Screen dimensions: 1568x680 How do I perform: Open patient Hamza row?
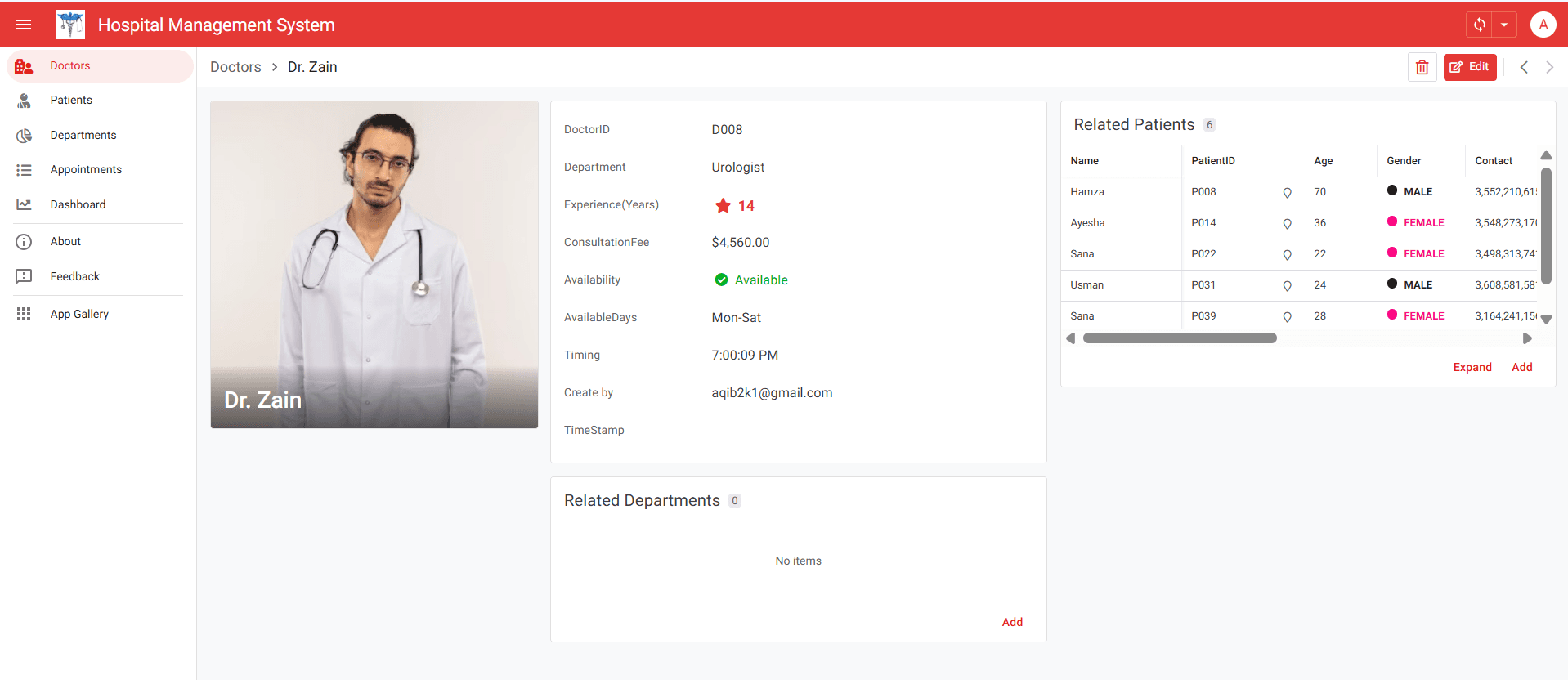coord(1300,192)
